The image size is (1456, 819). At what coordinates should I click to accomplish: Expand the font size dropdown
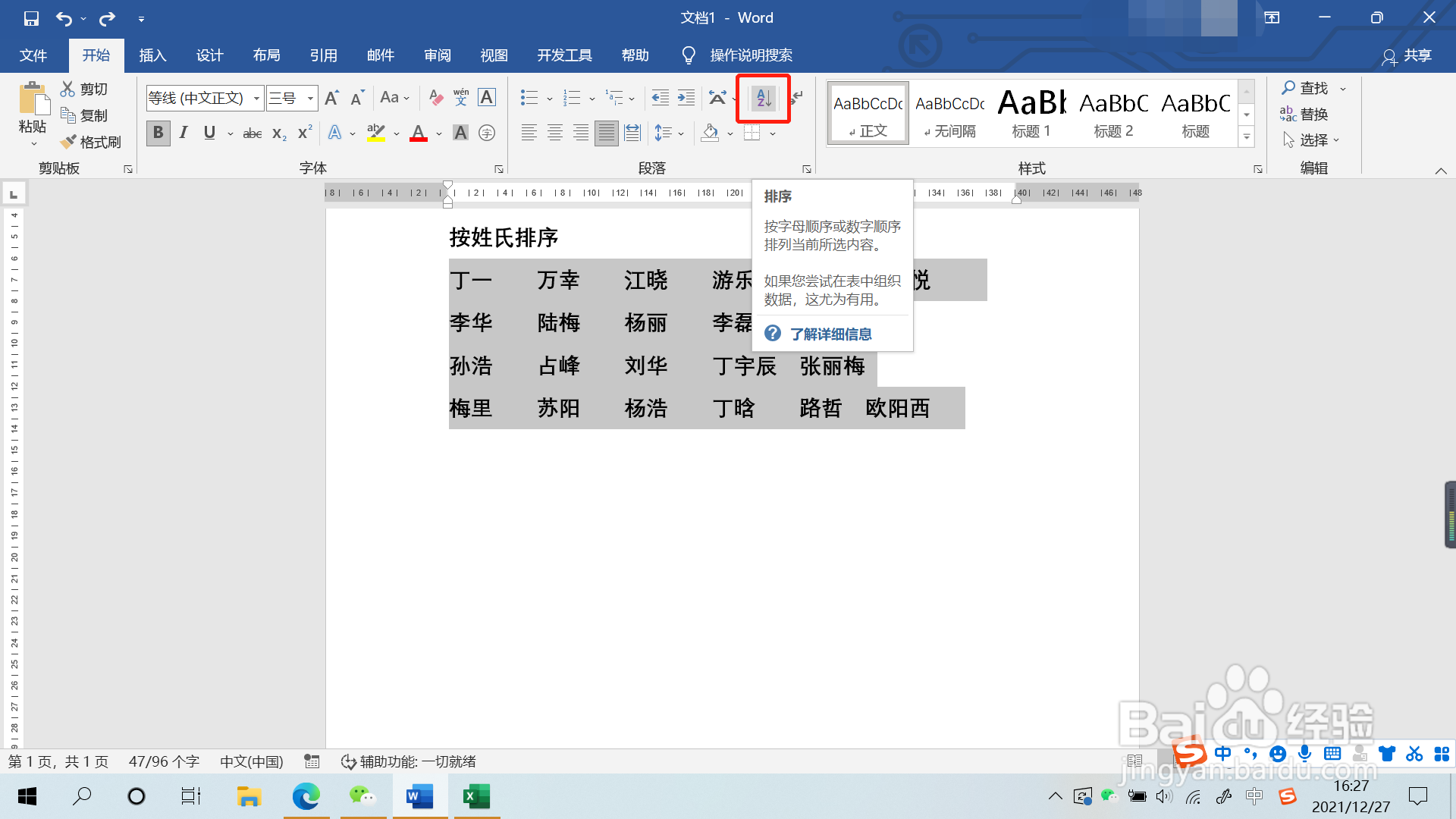pos(310,98)
